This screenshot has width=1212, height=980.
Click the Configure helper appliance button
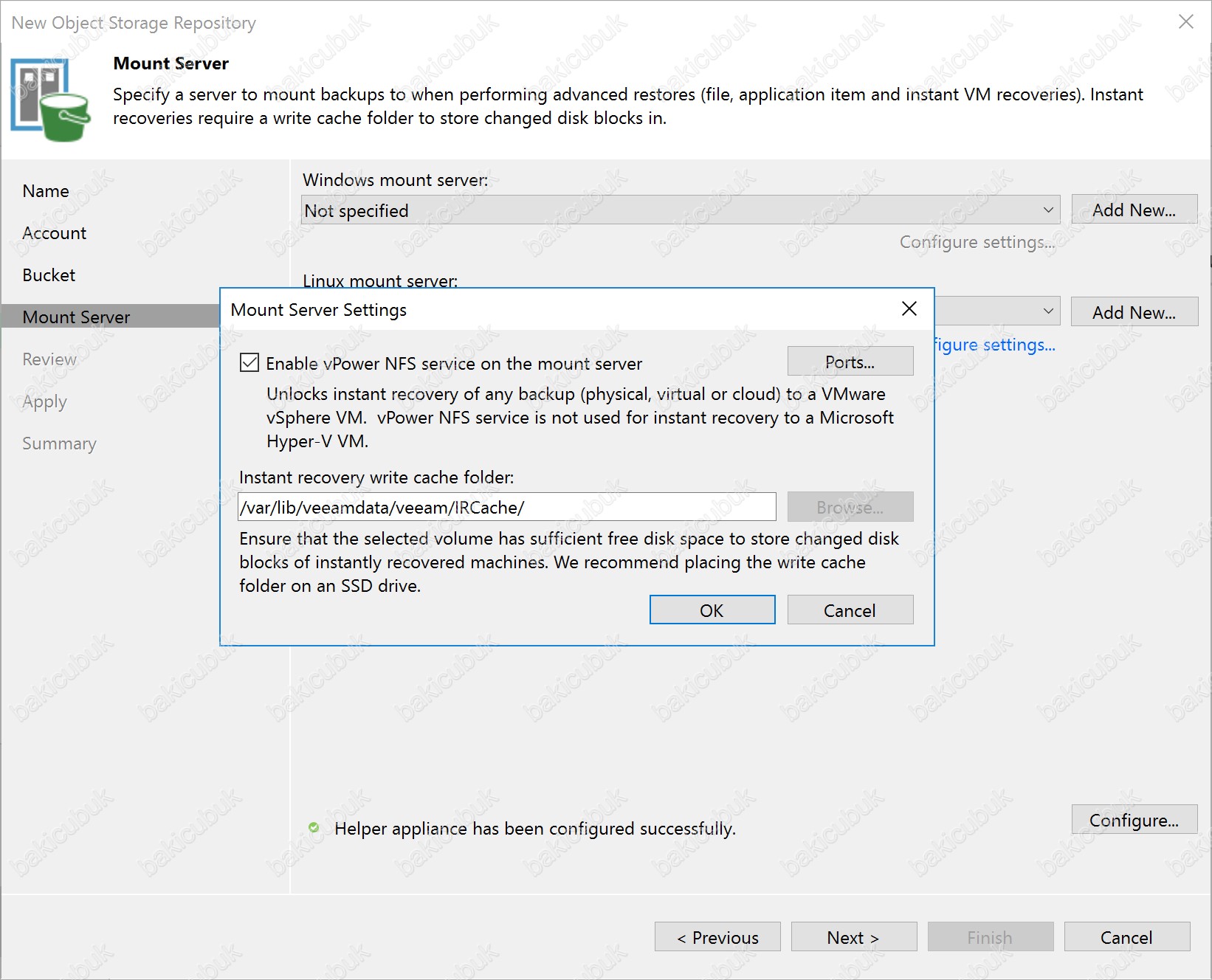(1134, 820)
